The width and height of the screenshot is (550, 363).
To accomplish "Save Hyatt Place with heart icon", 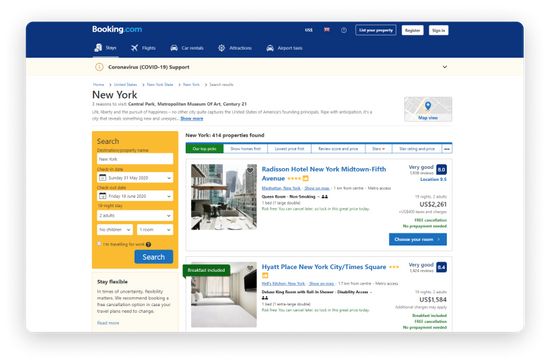I will pos(250,268).
